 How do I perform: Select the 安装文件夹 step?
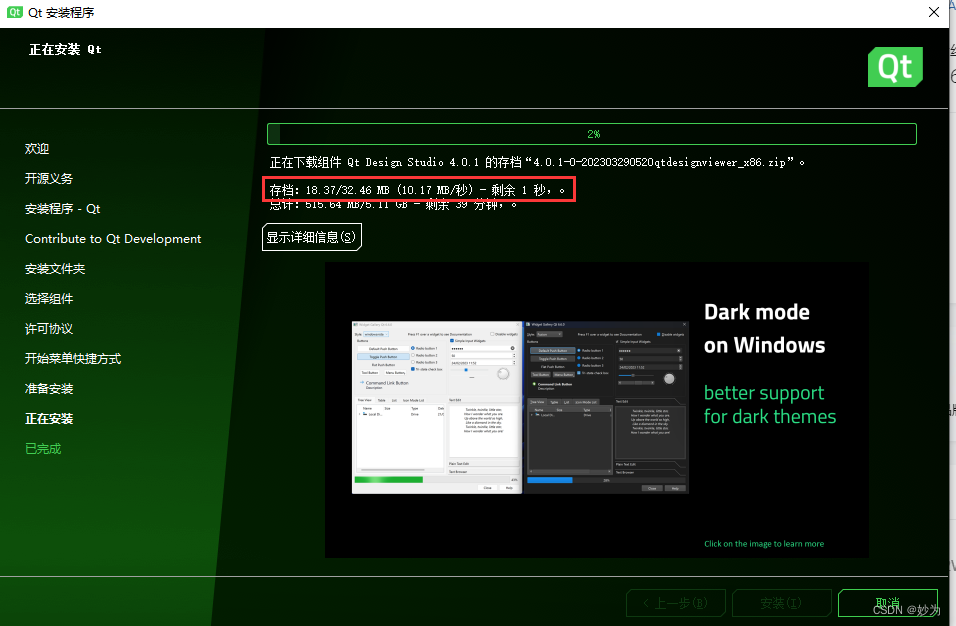[x=55, y=269]
